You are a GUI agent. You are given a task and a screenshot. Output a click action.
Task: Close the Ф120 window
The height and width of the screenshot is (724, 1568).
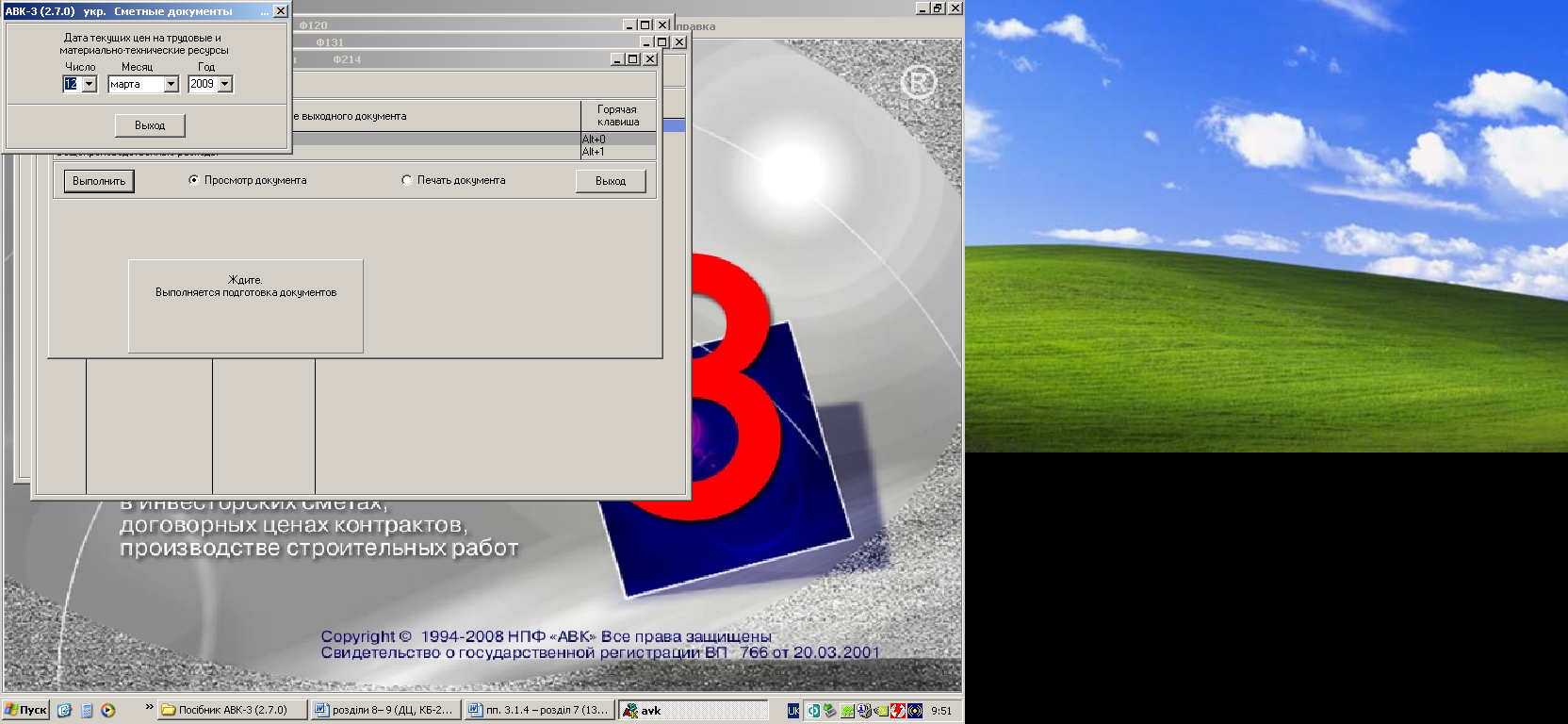(x=662, y=25)
